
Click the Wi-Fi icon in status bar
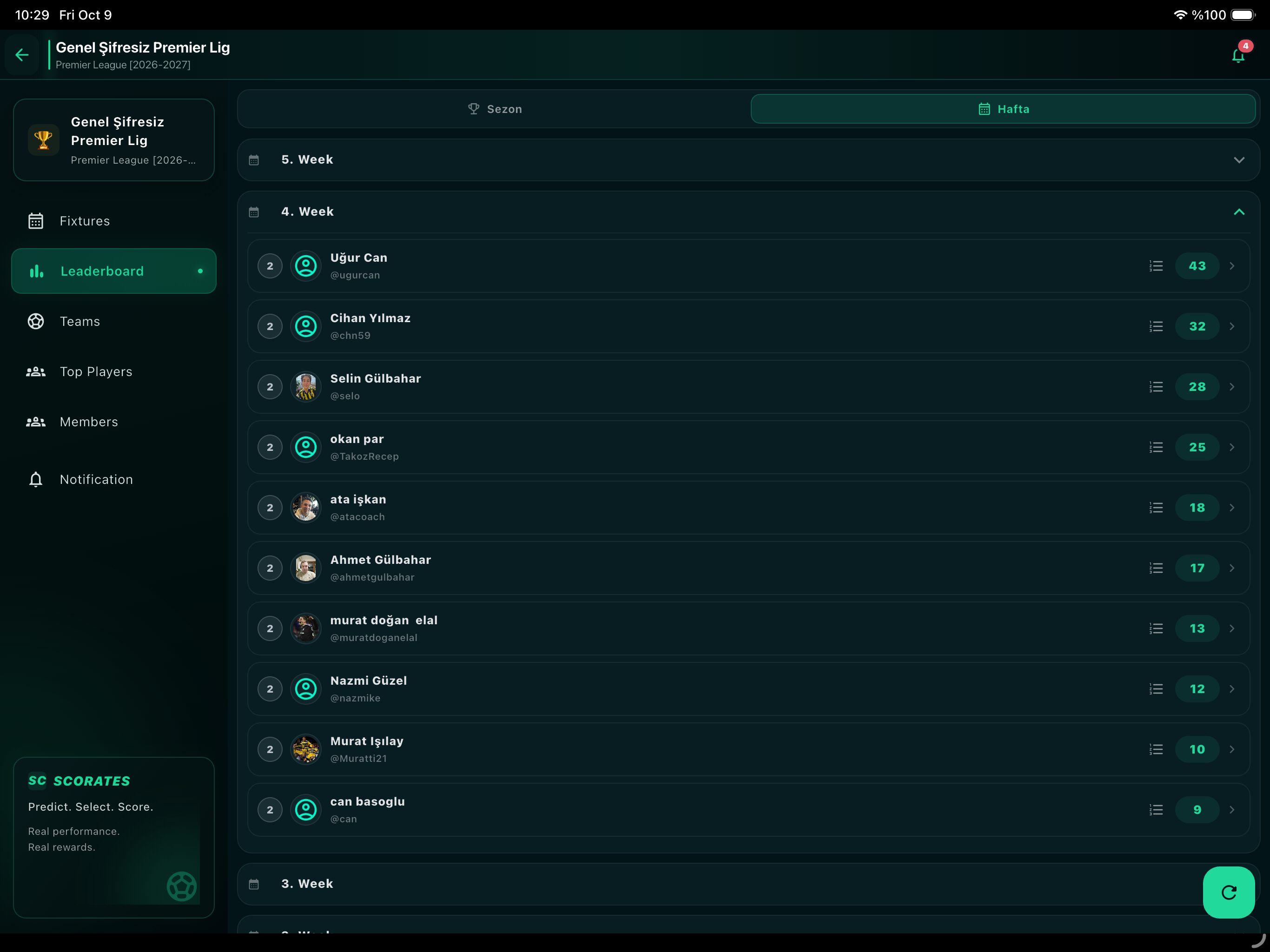click(1180, 15)
